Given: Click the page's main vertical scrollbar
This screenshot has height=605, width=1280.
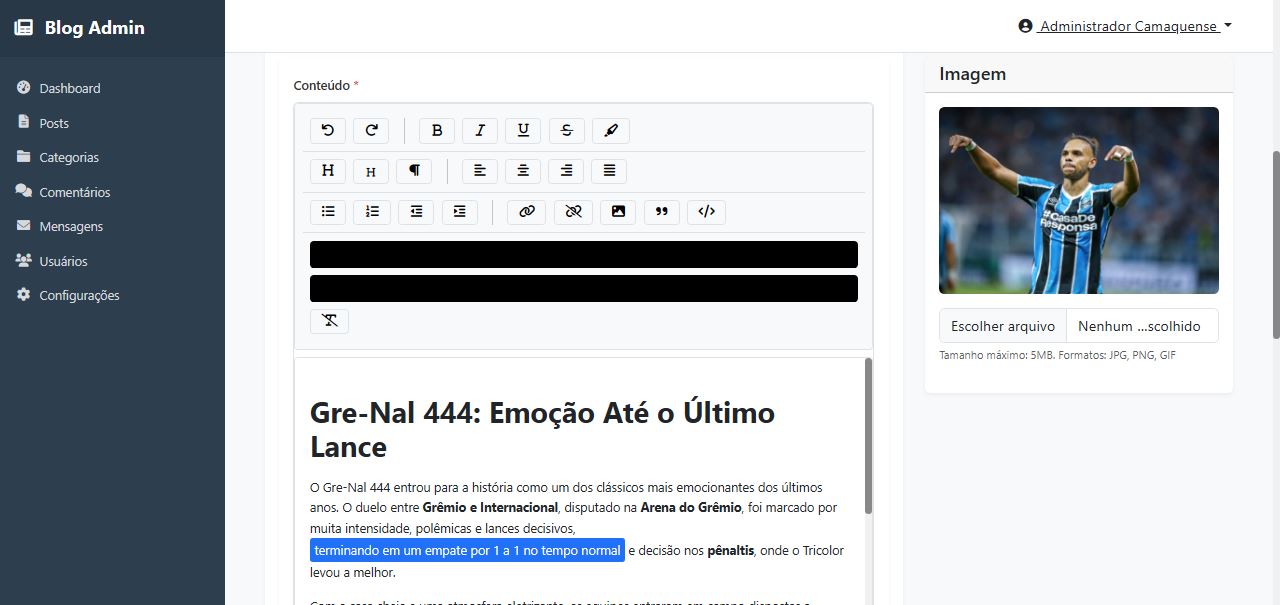Looking at the screenshot, I should tap(1275, 245).
